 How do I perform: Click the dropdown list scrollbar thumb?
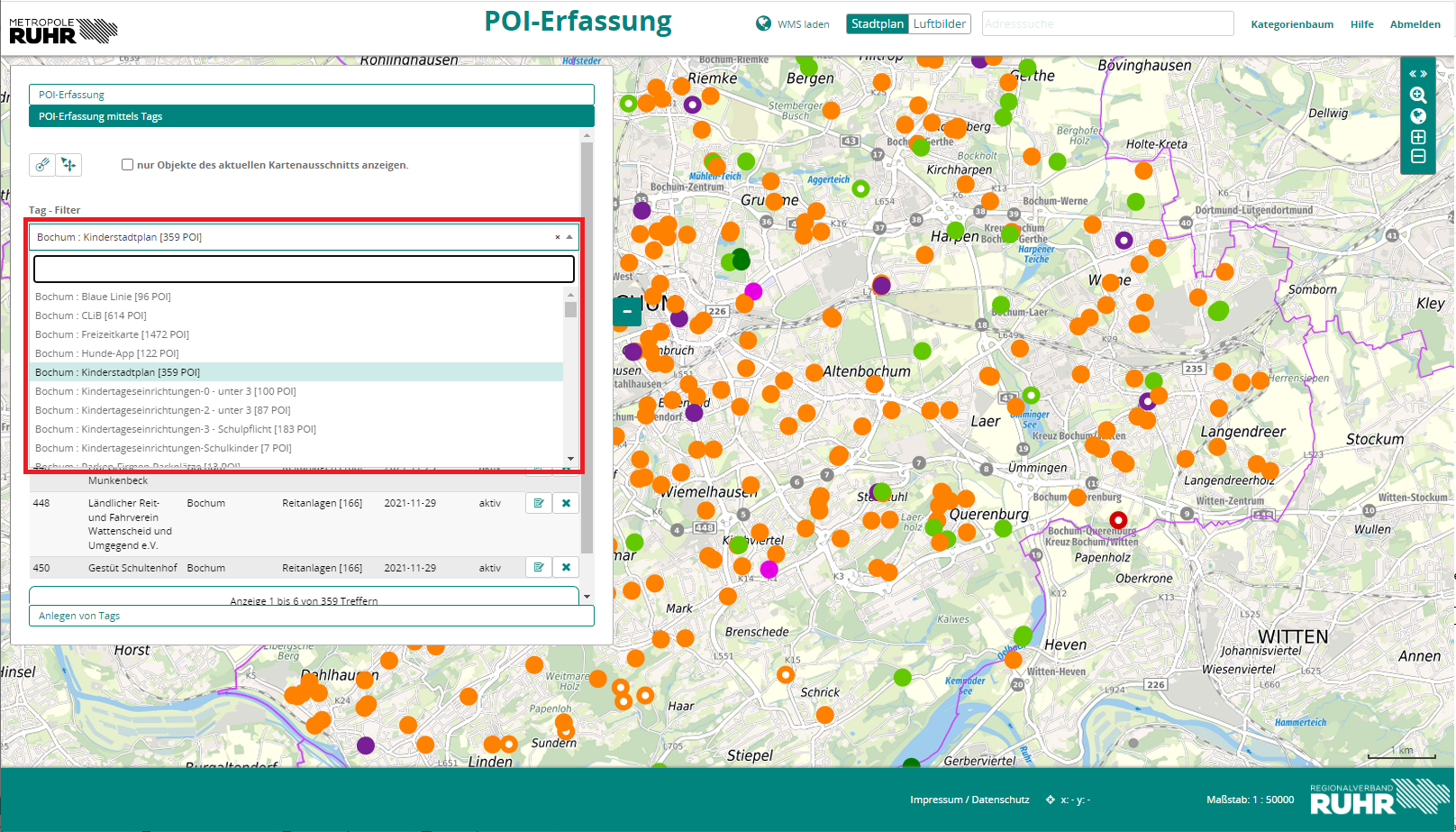coord(570,309)
